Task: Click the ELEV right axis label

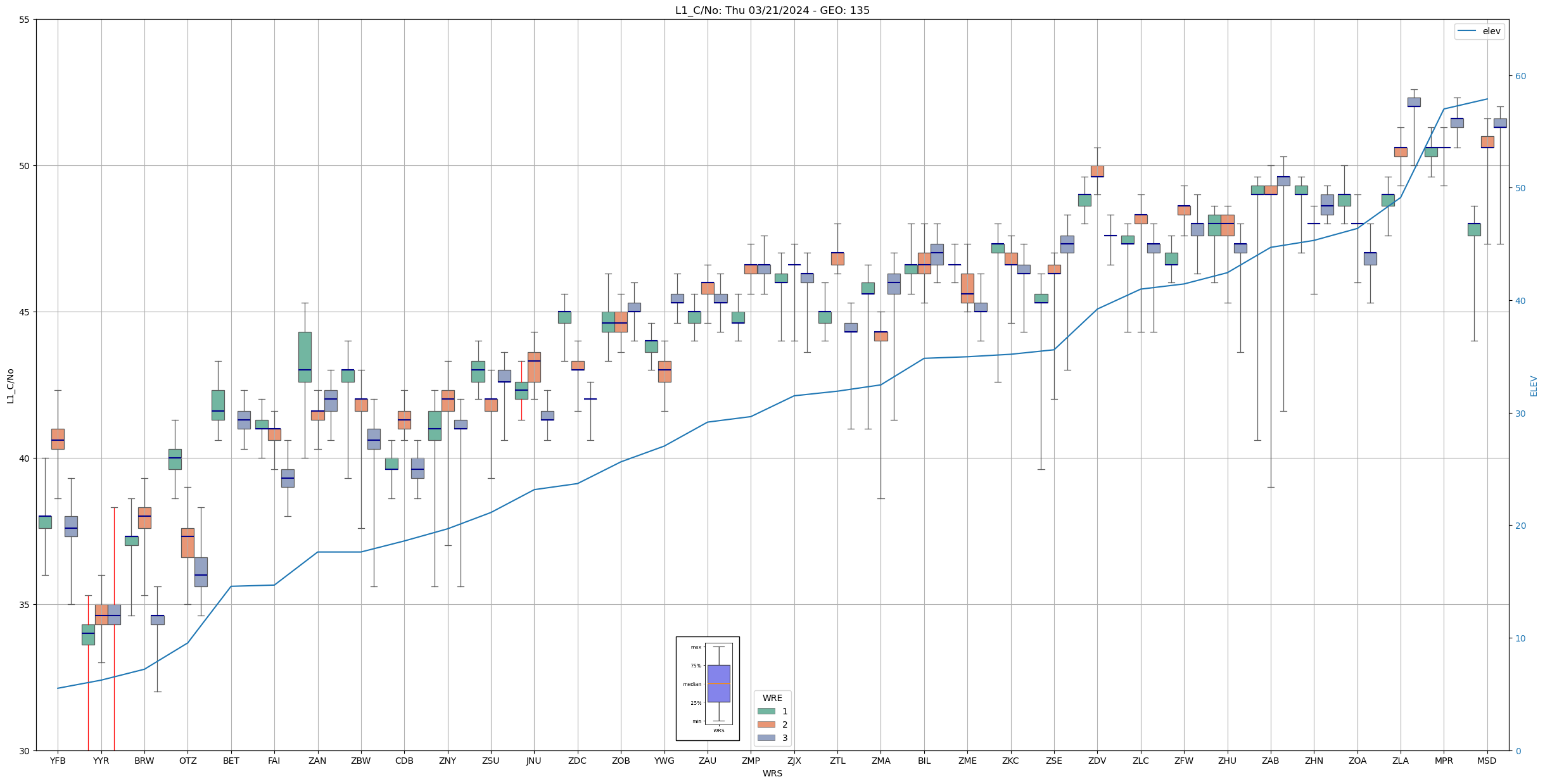Action: (x=1534, y=386)
